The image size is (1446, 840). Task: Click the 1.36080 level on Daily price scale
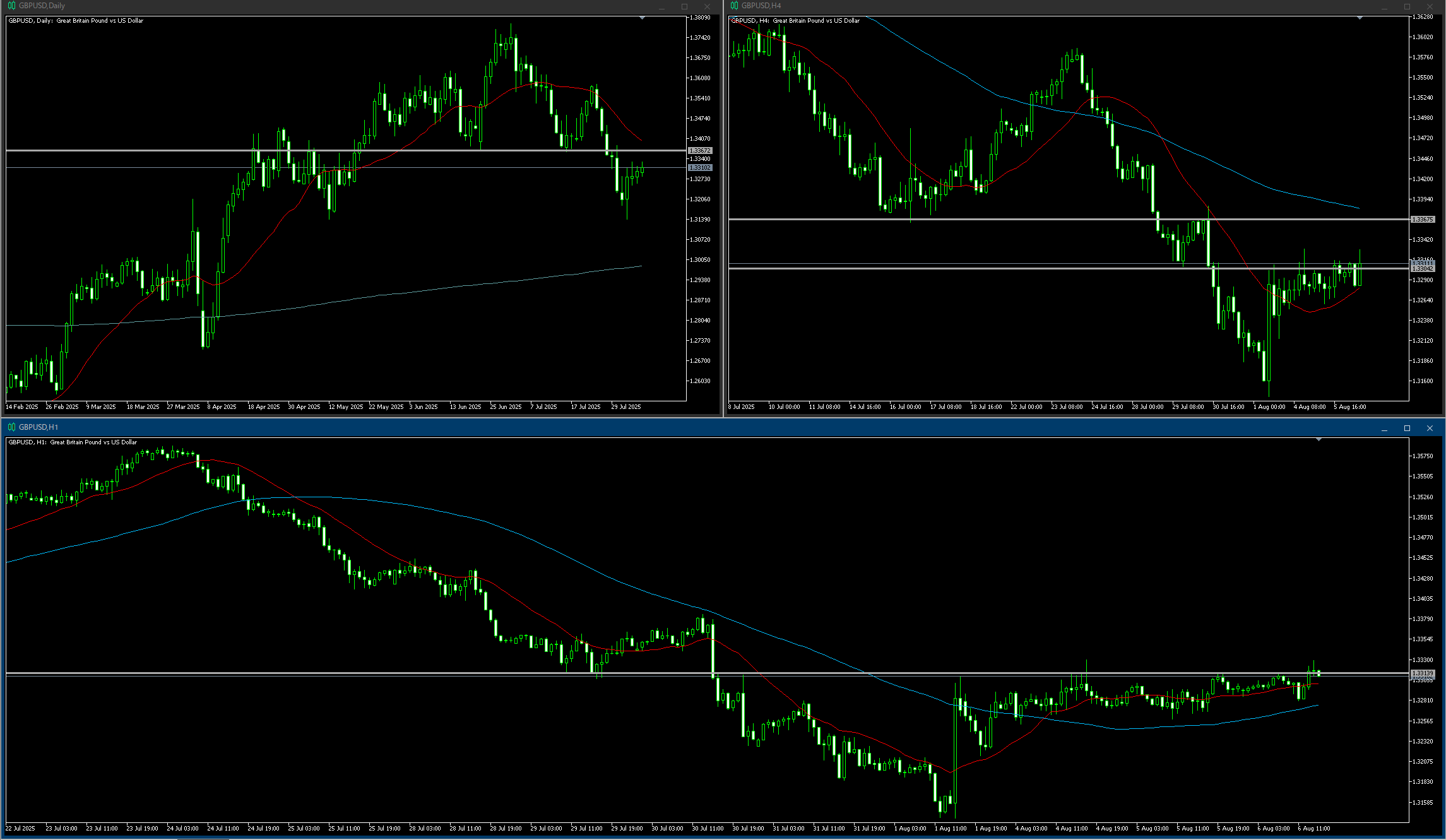click(x=700, y=78)
